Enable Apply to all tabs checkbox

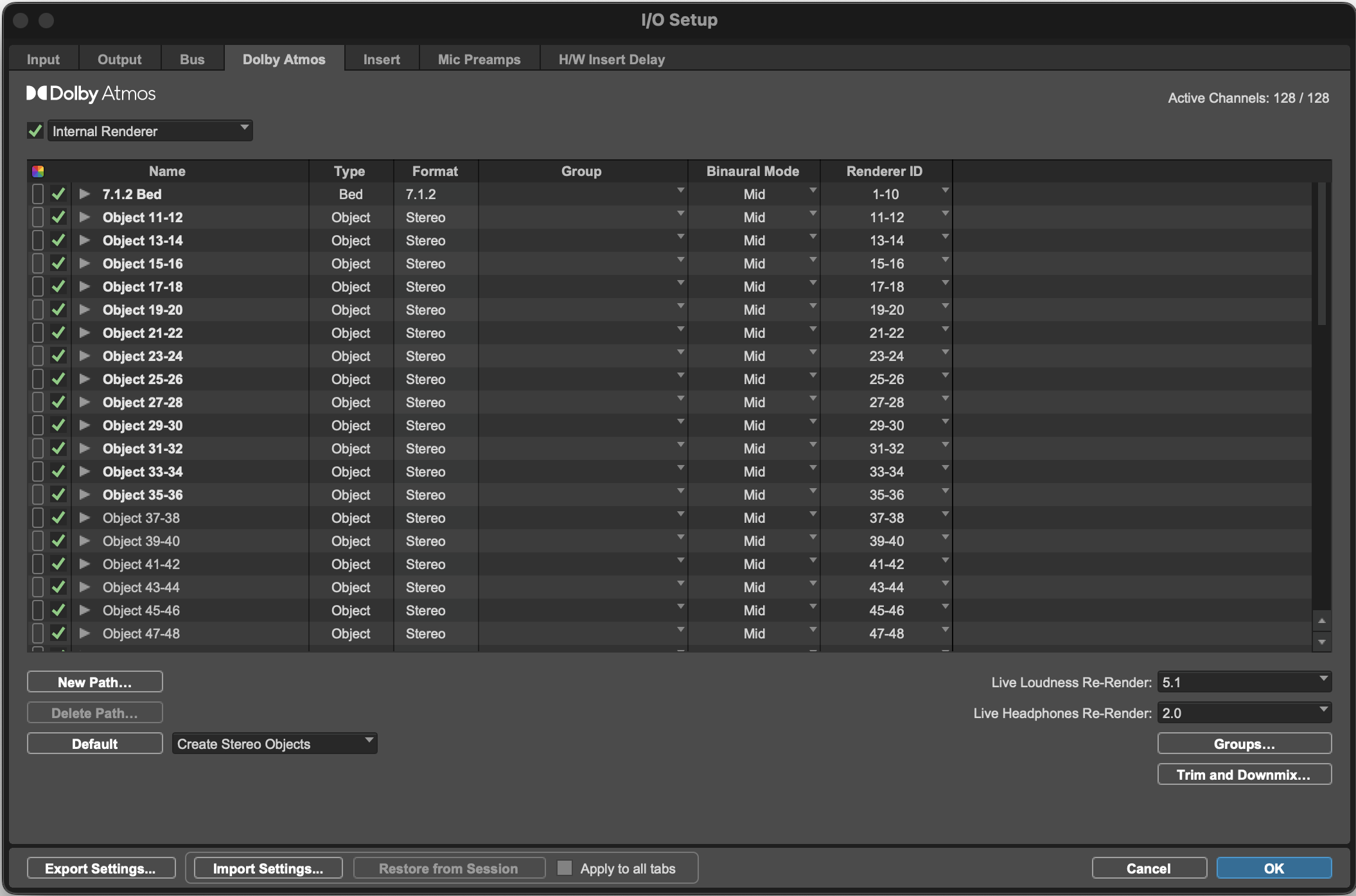click(x=565, y=868)
